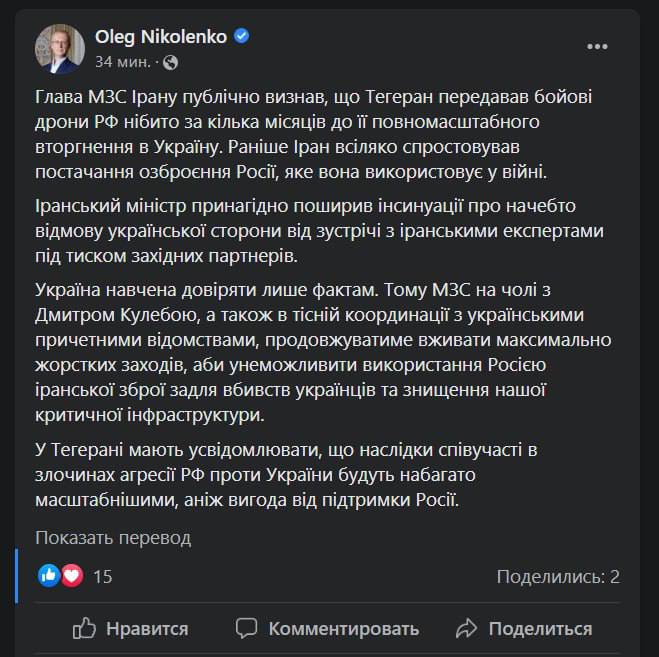Screen dimensions: 659x657
Task: Open the three-dot post options menu
Action: coord(597,46)
